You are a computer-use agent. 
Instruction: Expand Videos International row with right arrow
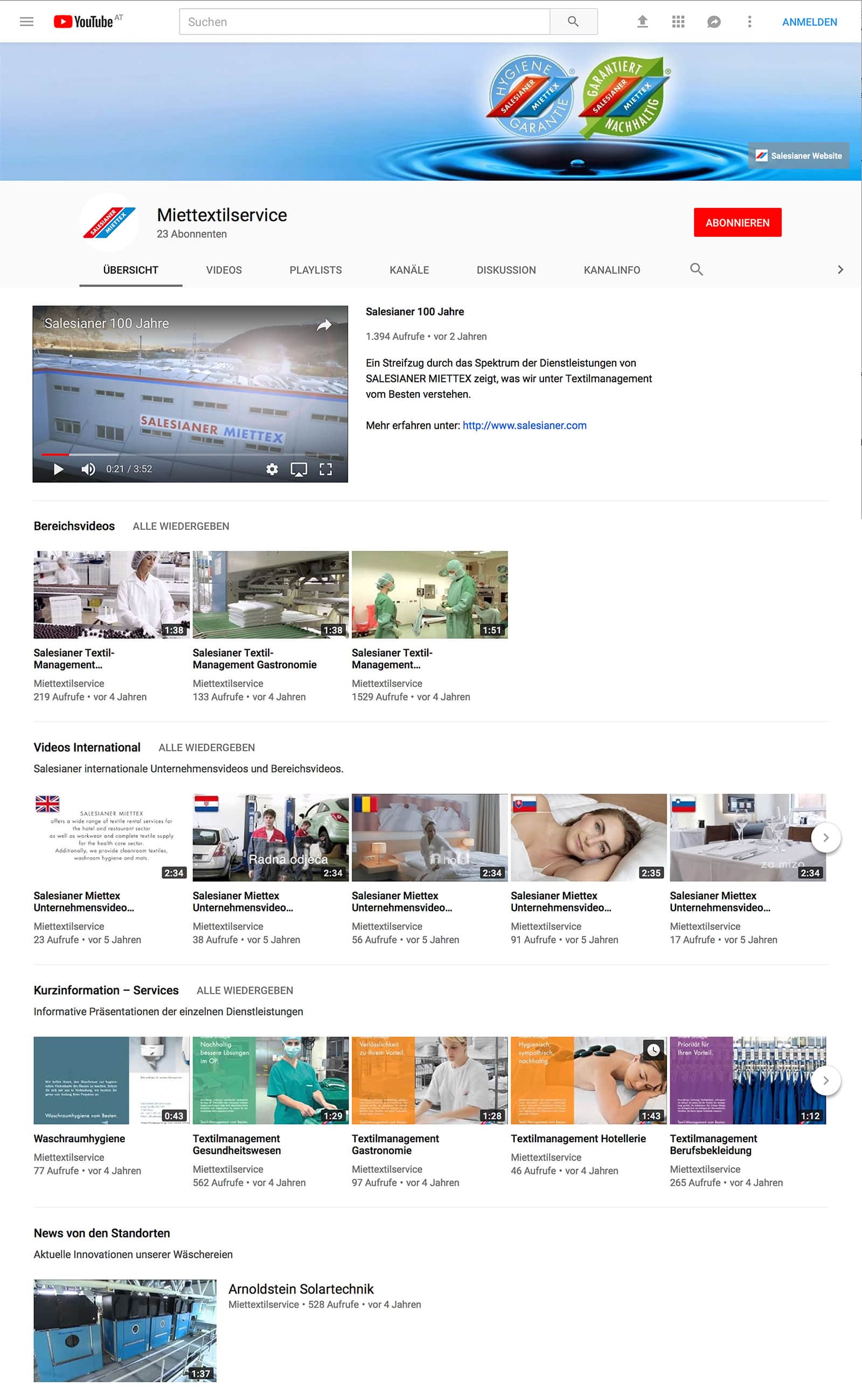click(x=825, y=838)
